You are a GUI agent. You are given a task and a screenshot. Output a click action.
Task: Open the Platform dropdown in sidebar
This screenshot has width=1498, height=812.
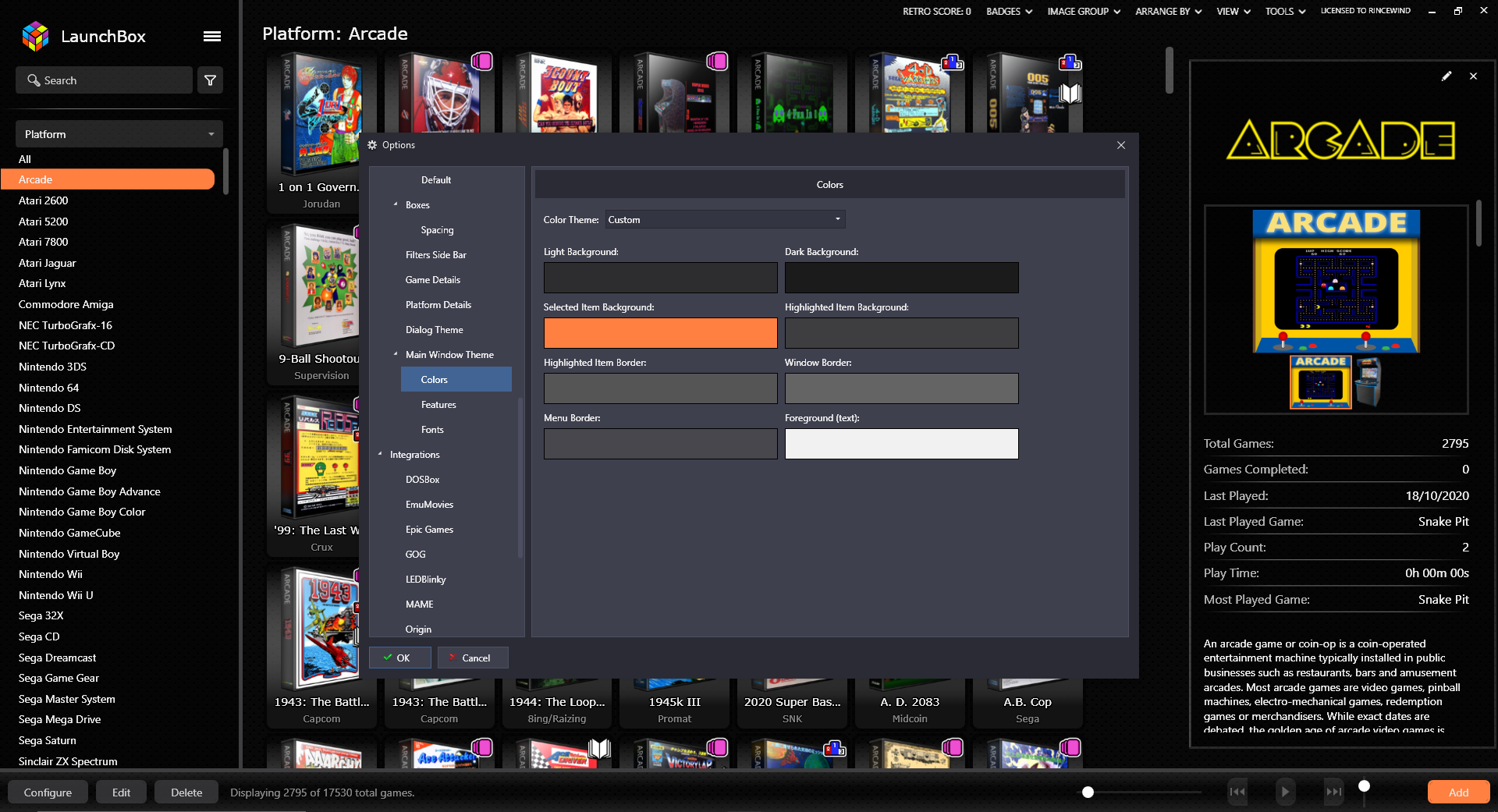coord(119,134)
